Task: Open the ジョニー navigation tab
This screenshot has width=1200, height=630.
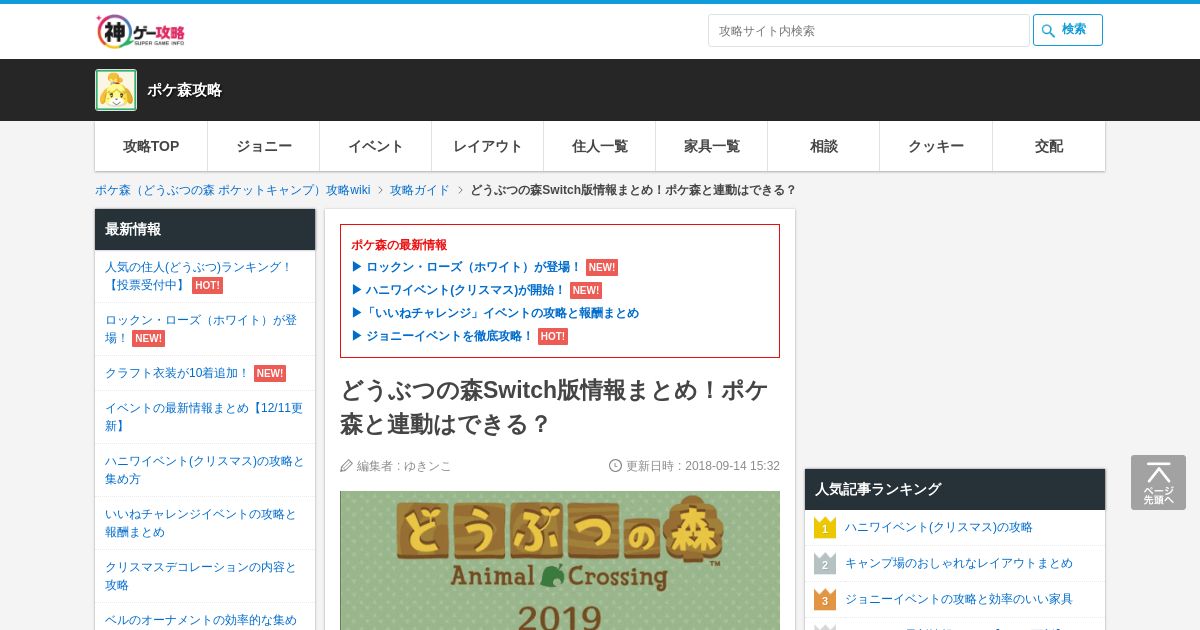Action: pyautogui.click(x=264, y=146)
